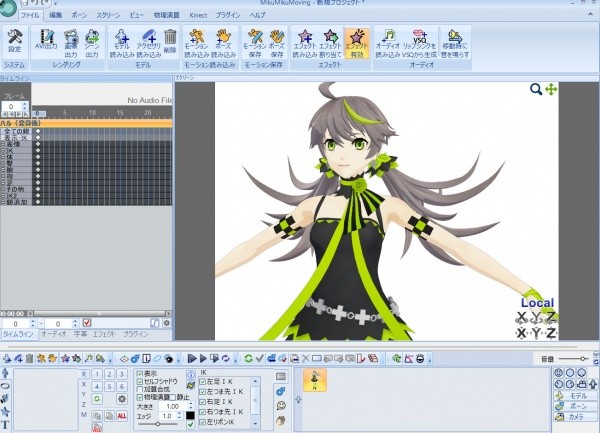Open the プラグイン ribbon tab

coord(228,15)
